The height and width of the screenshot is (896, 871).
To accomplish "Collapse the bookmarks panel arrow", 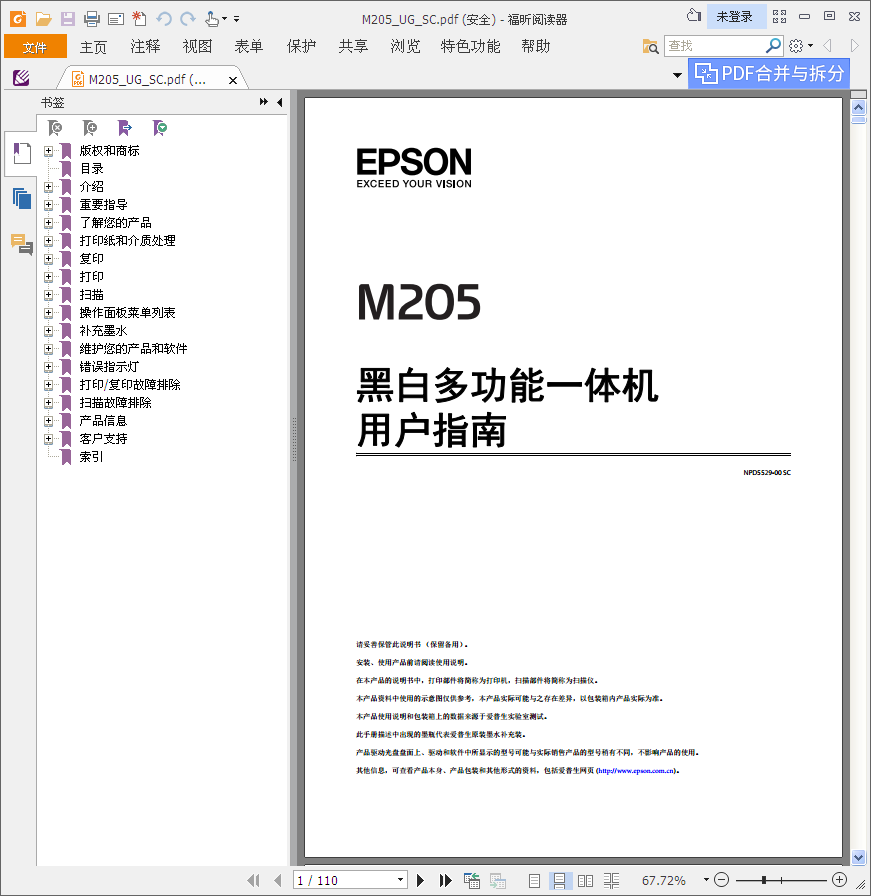I will coord(279,102).
